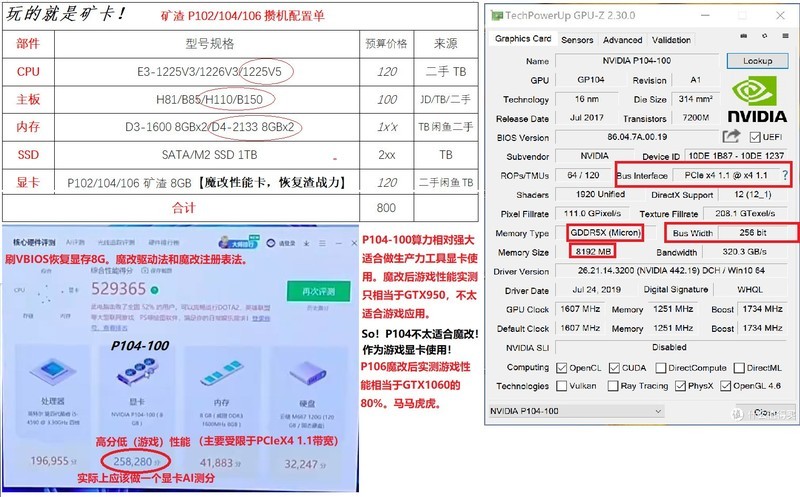Viewport: 800px width, 497px height.
Task: Click the Memory Type field GDDR5X (Micron)
Action: pos(605,233)
